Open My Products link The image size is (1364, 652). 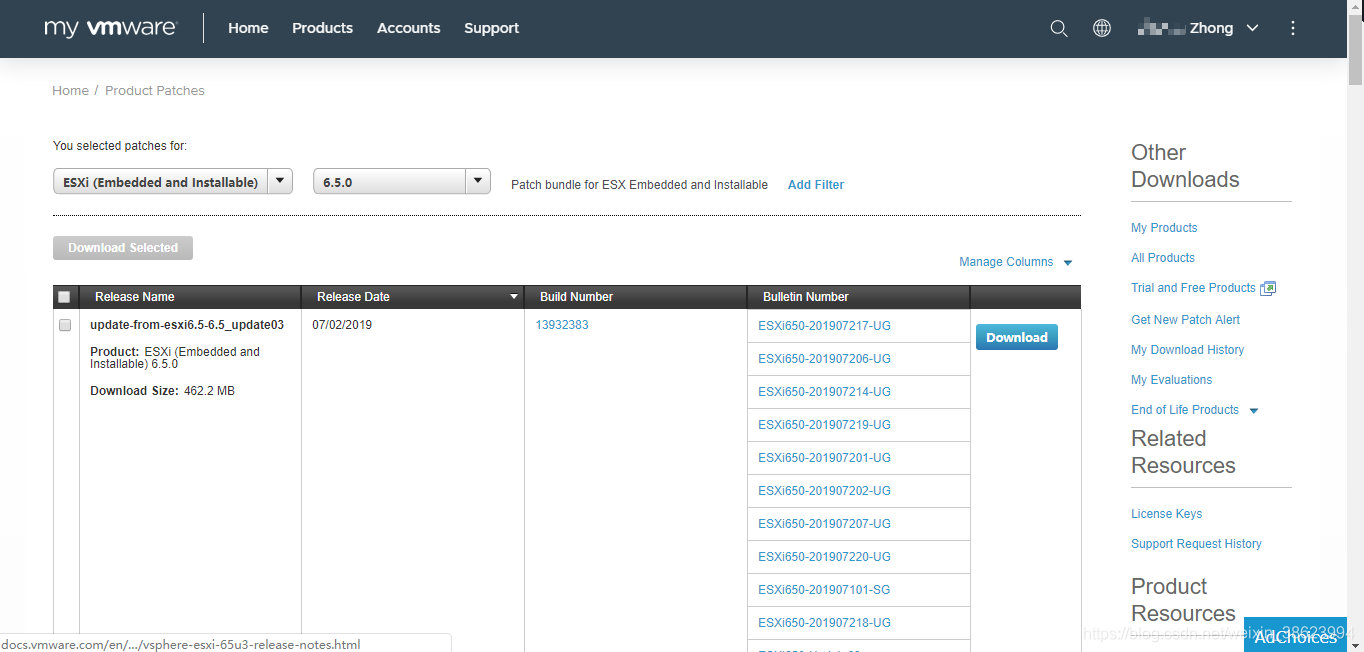tap(1164, 228)
